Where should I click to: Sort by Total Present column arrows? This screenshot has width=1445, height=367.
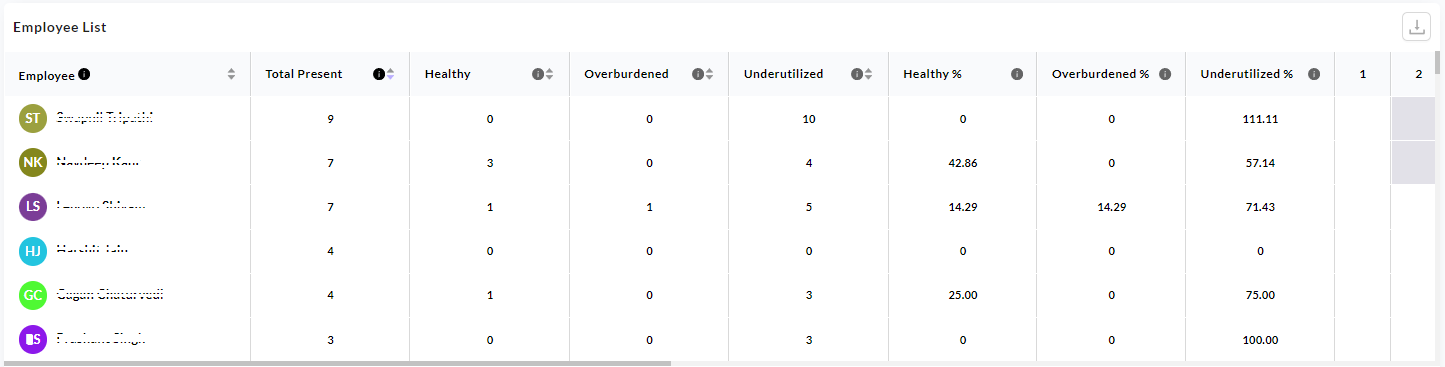[x=390, y=74]
